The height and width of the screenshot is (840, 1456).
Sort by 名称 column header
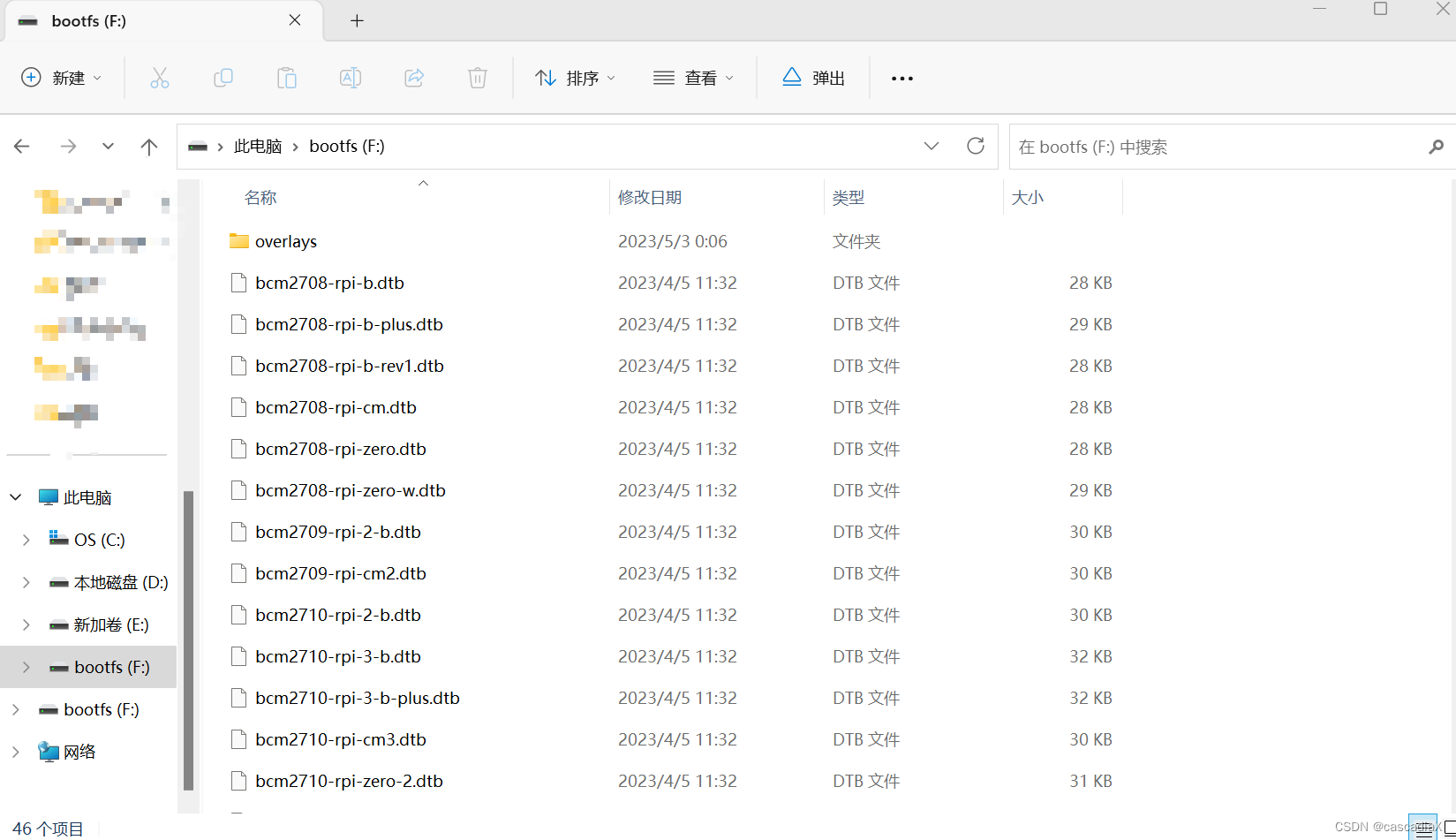click(x=260, y=198)
